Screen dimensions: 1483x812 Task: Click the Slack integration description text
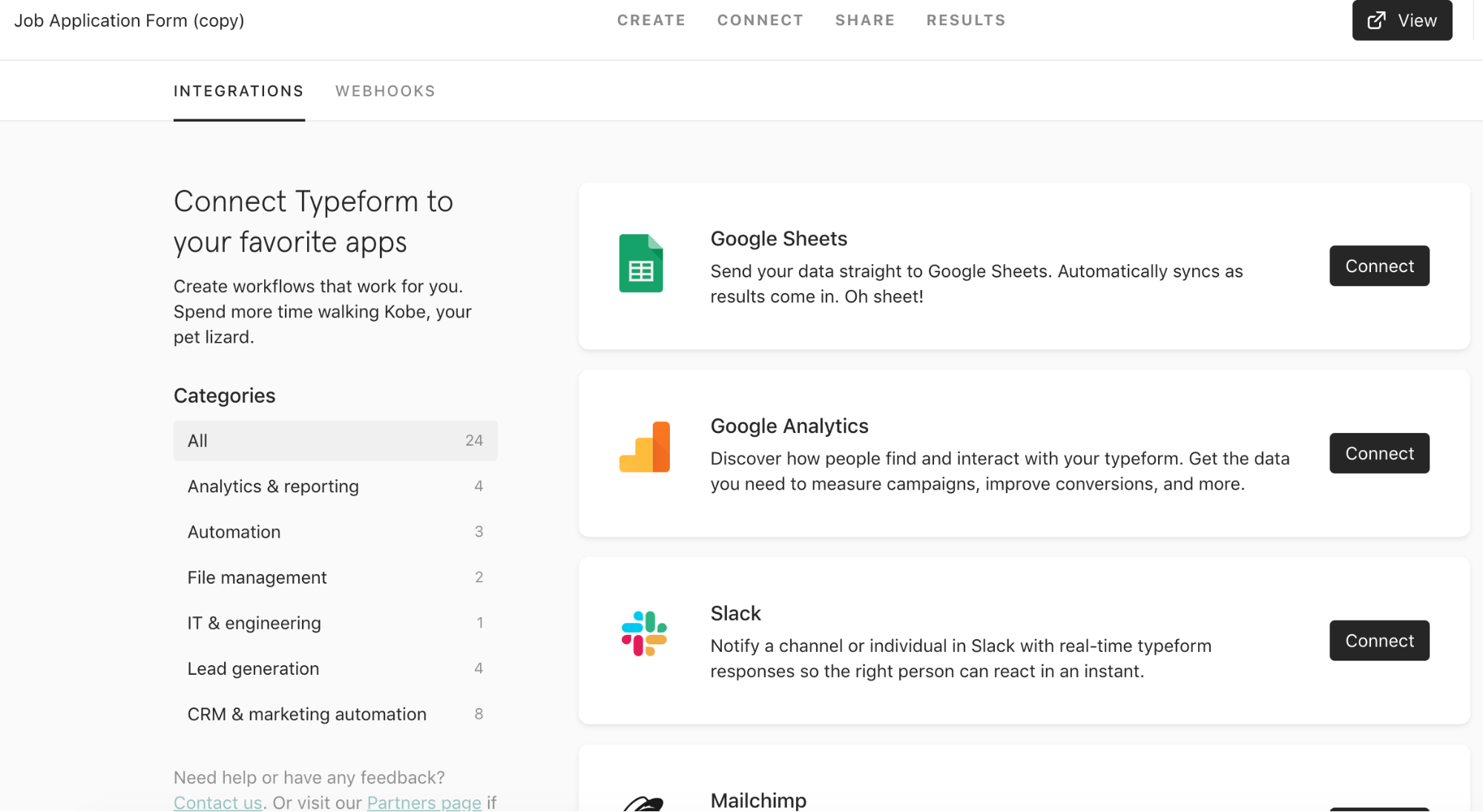point(961,658)
